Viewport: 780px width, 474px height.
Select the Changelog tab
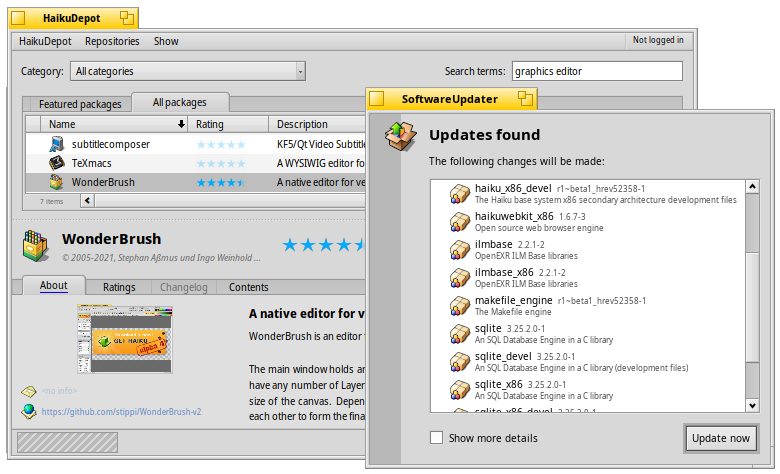pyautogui.click(x=184, y=287)
